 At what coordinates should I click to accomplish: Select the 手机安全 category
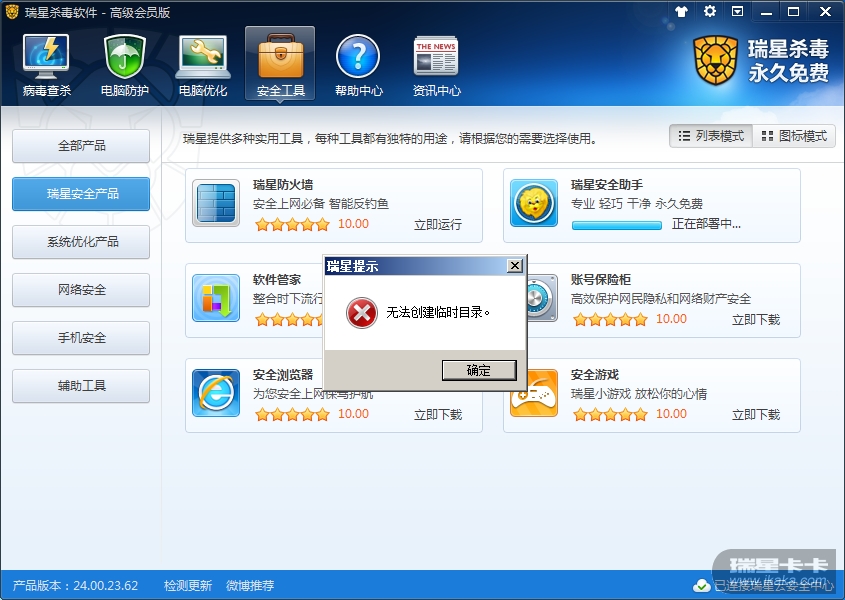pos(81,337)
